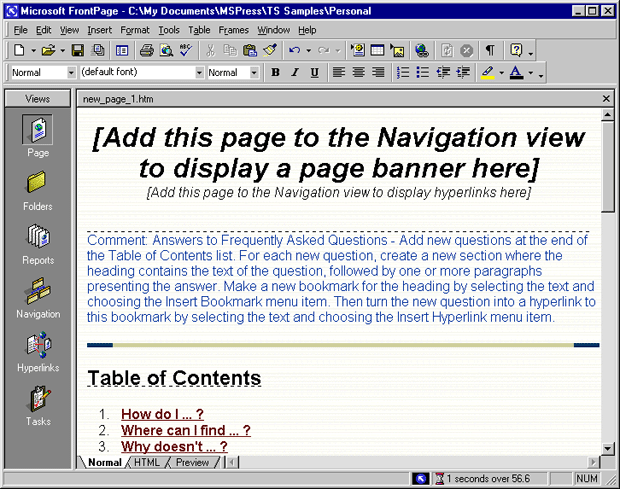
Task: Click 'Where can I find ... ?' link
Action: click(185, 430)
